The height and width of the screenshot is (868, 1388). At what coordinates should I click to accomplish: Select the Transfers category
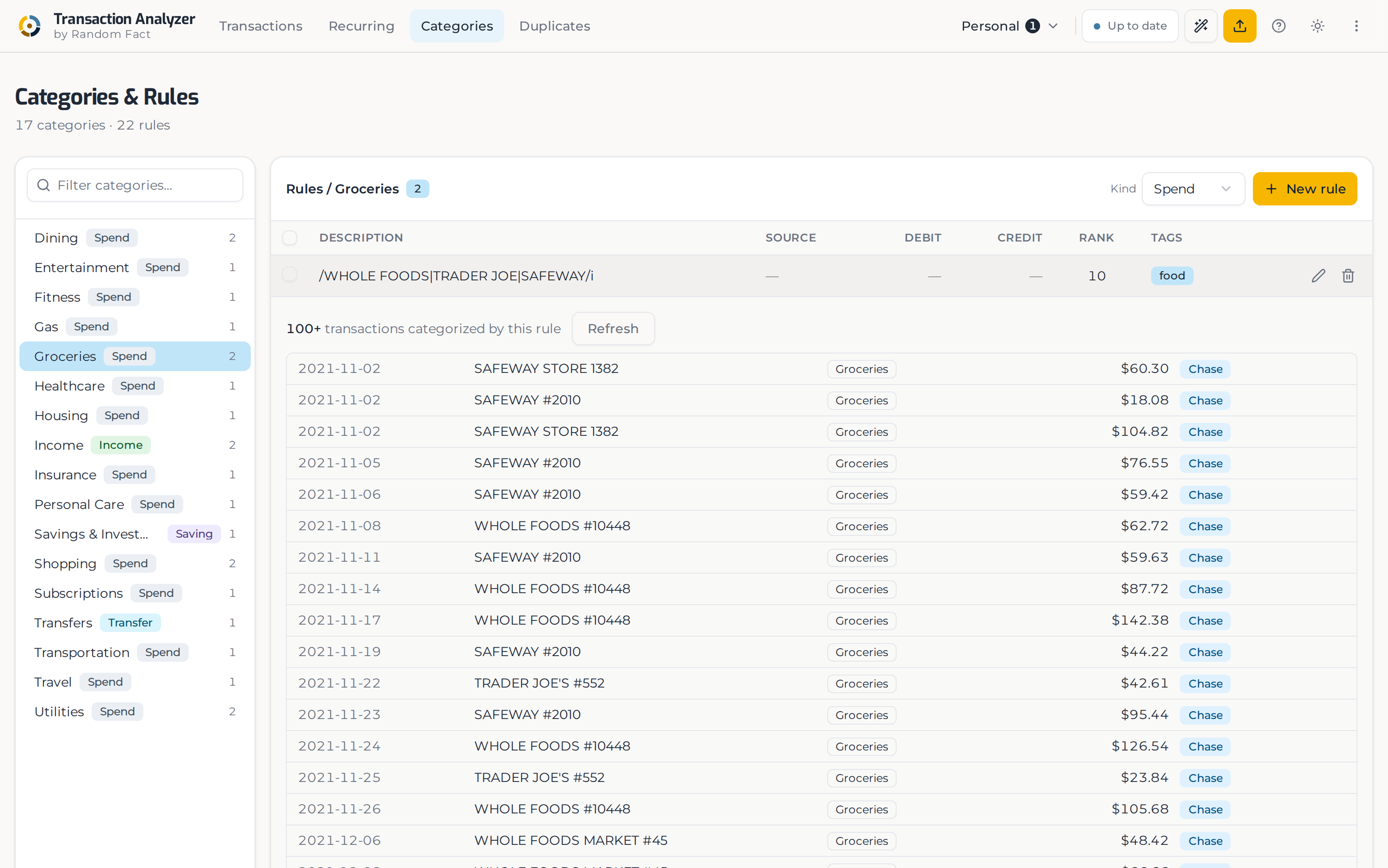(x=135, y=623)
